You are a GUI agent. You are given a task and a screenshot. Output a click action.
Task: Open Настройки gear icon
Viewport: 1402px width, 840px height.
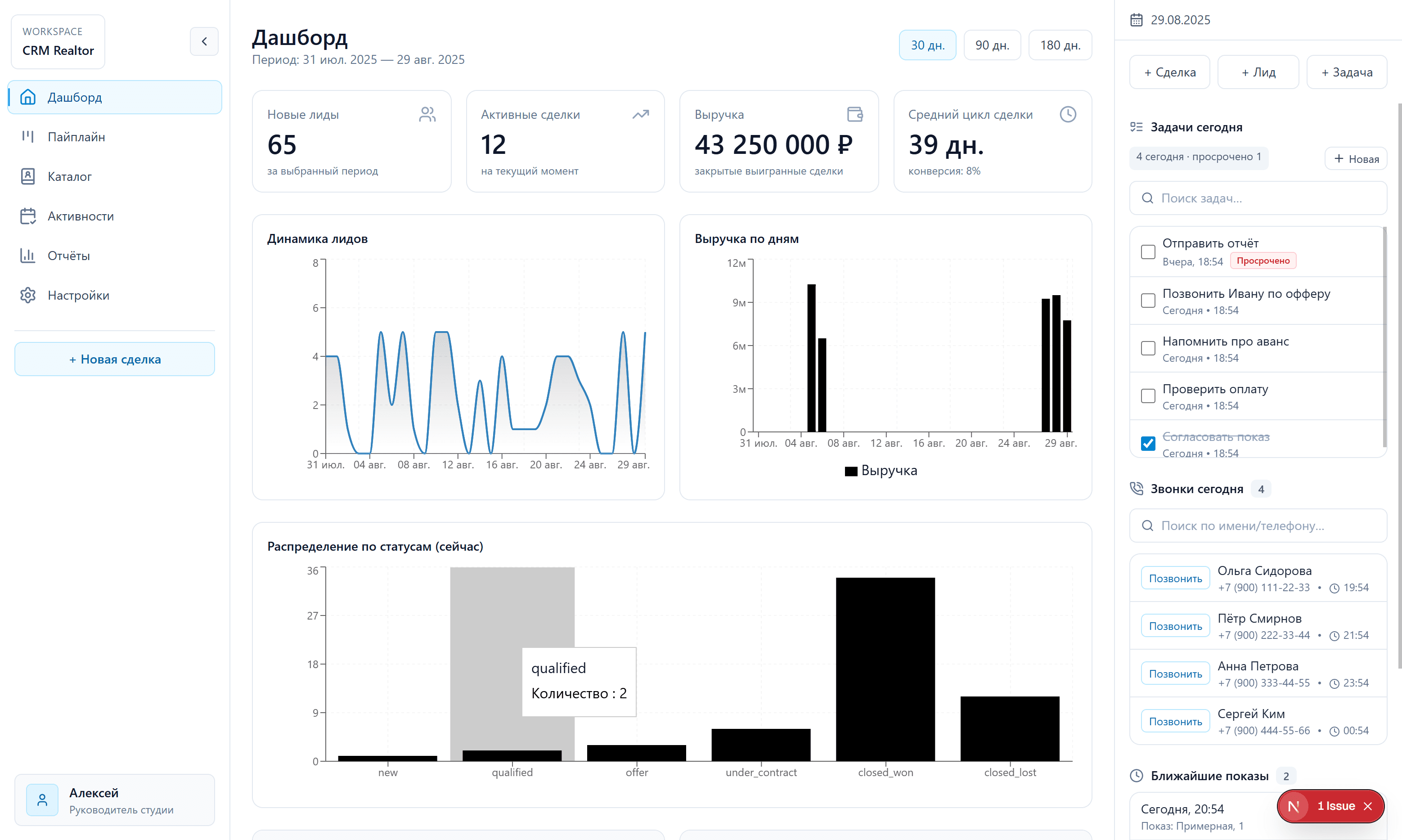(28, 295)
